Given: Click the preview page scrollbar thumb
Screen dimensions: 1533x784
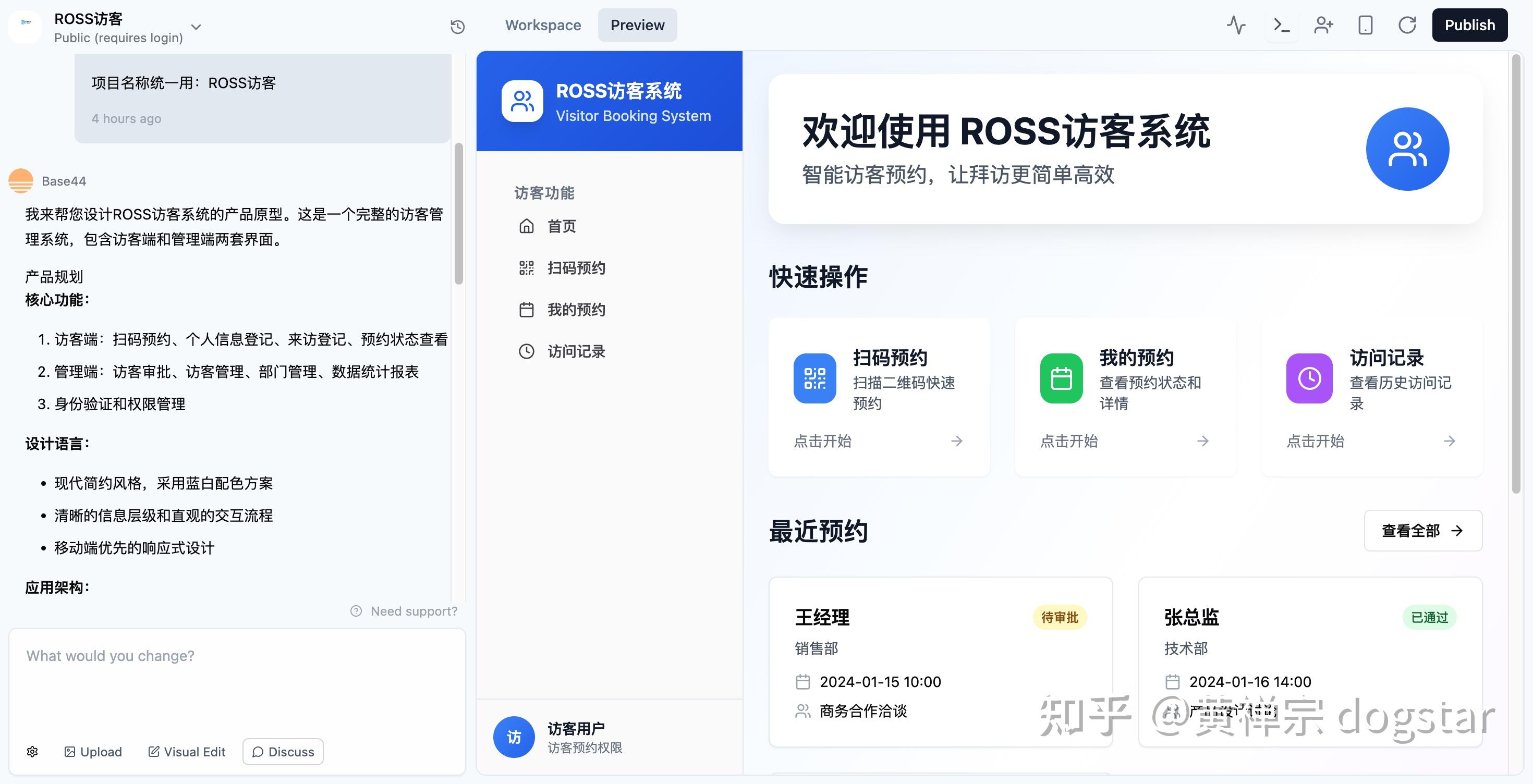Looking at the screenshot, I should 1516,274.
